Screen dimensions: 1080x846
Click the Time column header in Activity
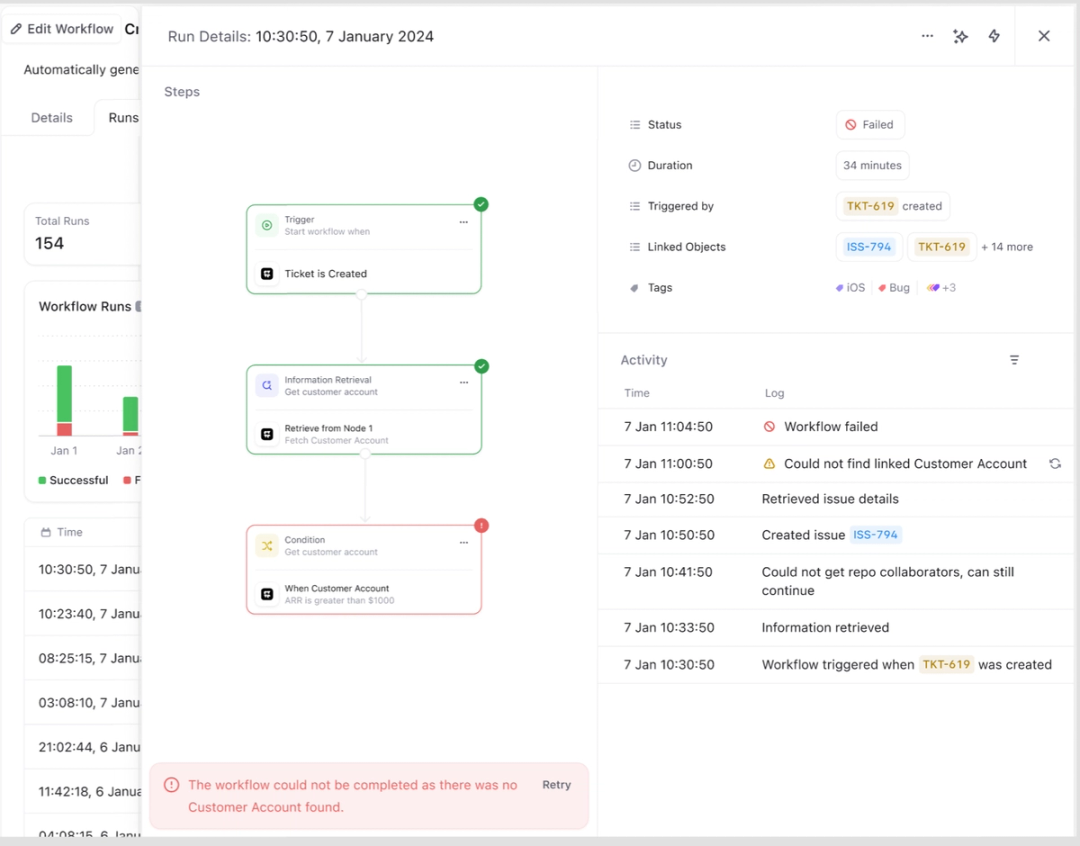tap(636, 393)
